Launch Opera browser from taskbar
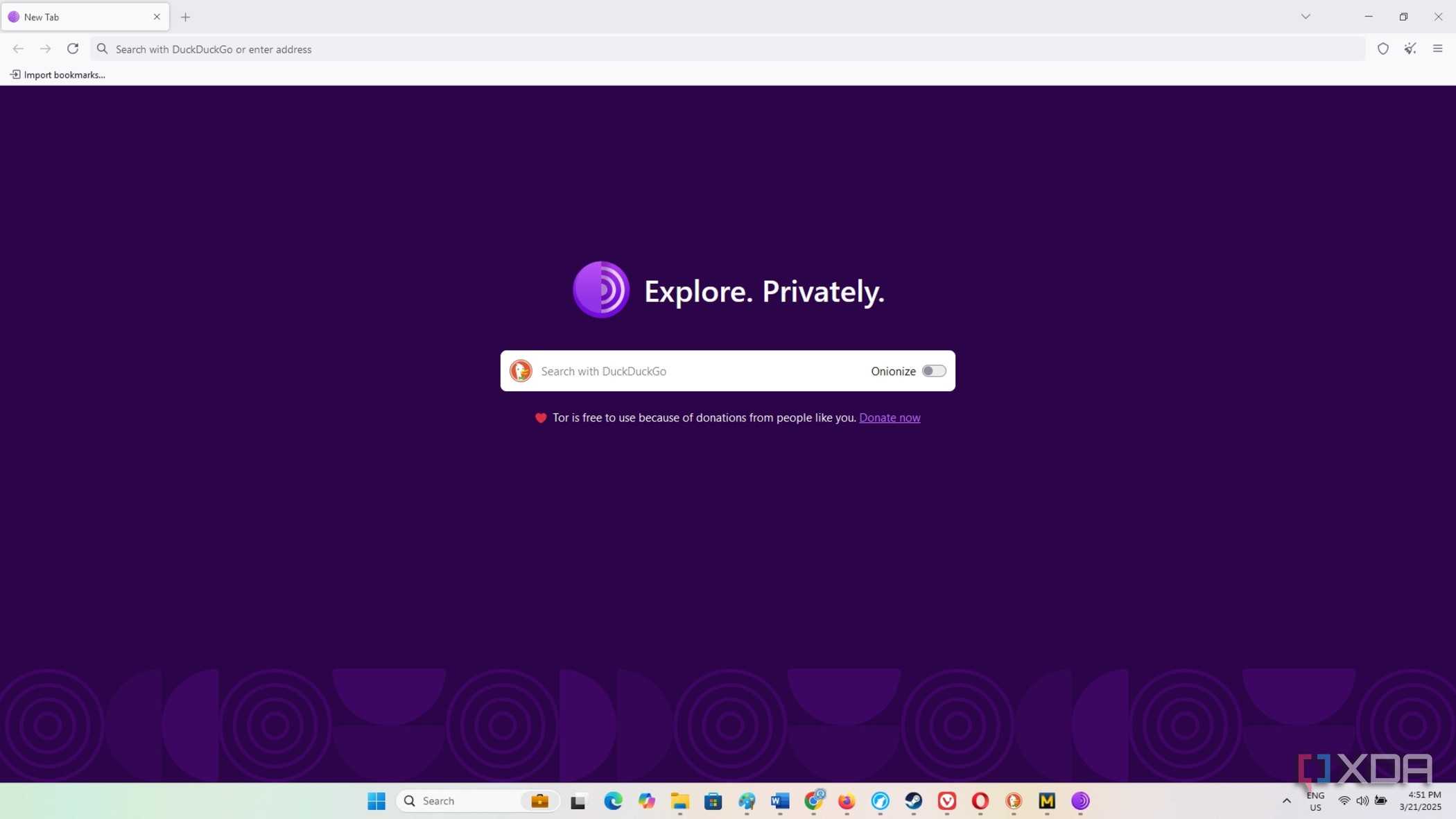This screenshot has height=819, width=1456. coord(980,801)
